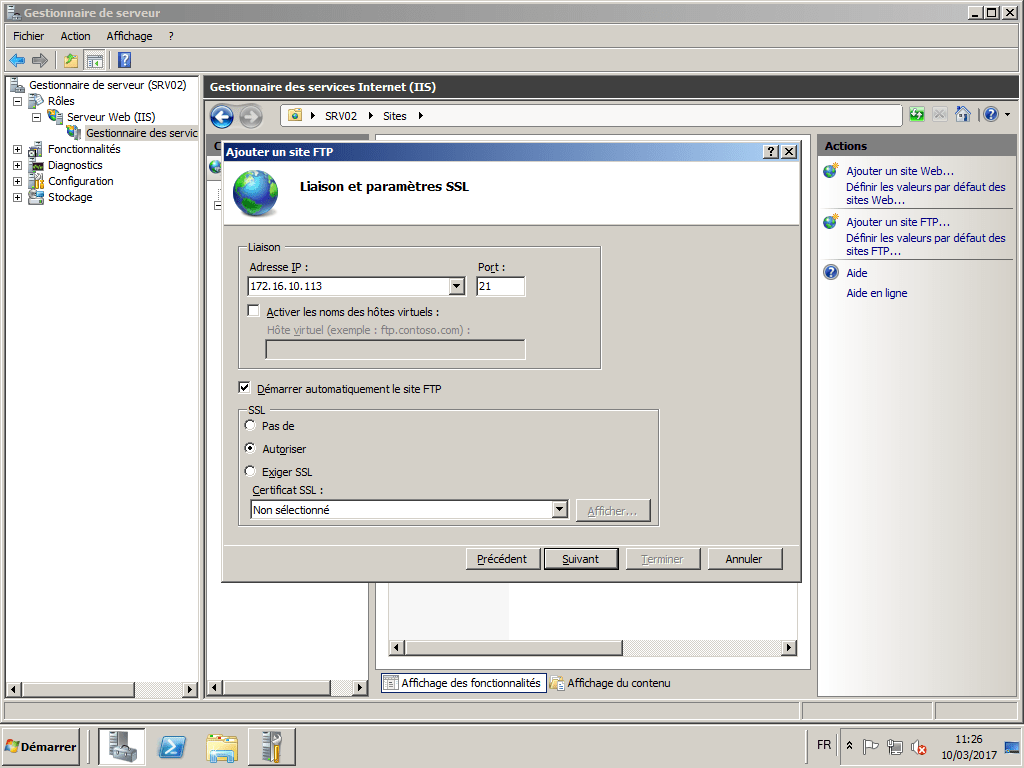Open the Adresse IP dropdown
The image size is (1024, 768).
457,286
